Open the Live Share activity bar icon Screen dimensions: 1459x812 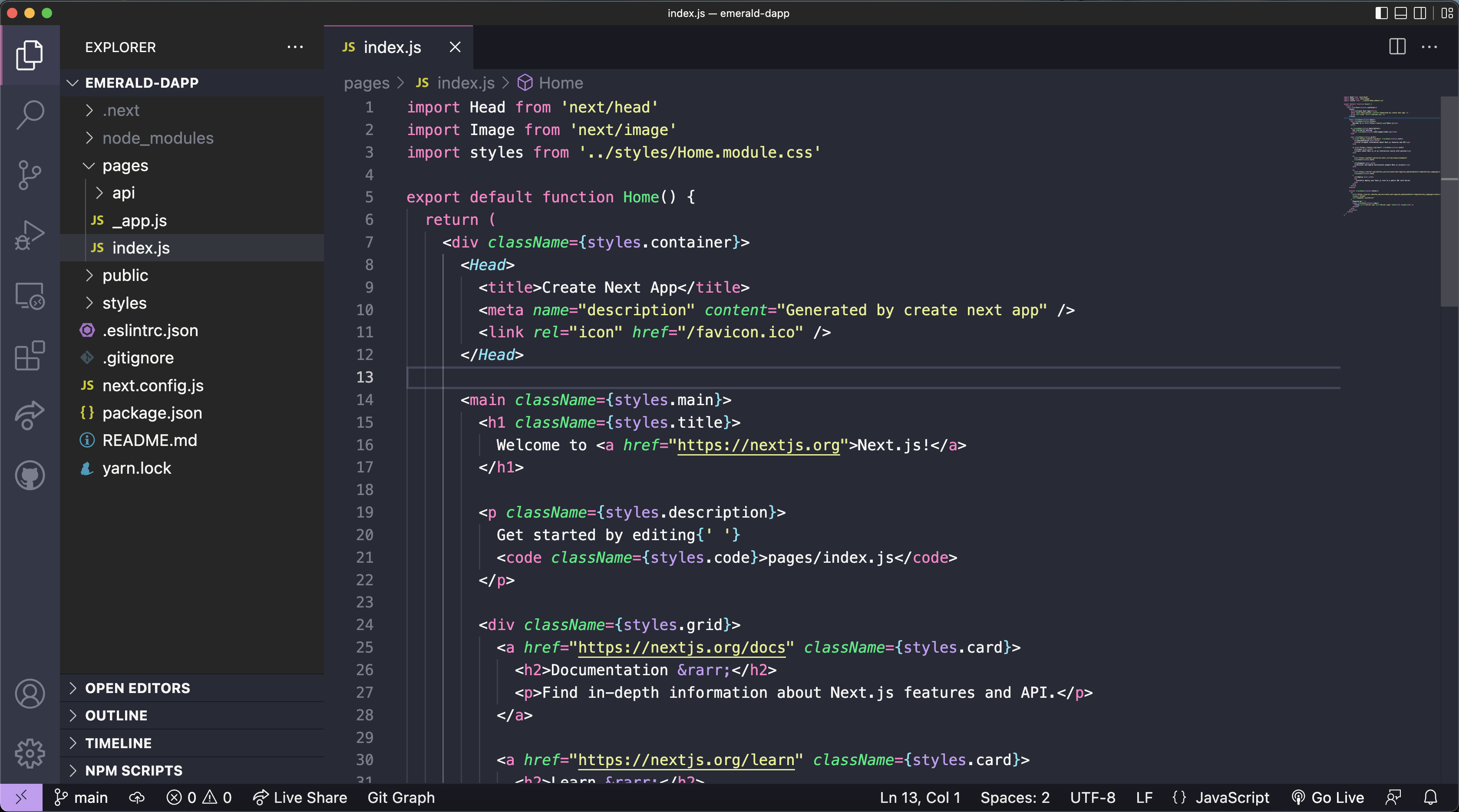coord(30,415)
